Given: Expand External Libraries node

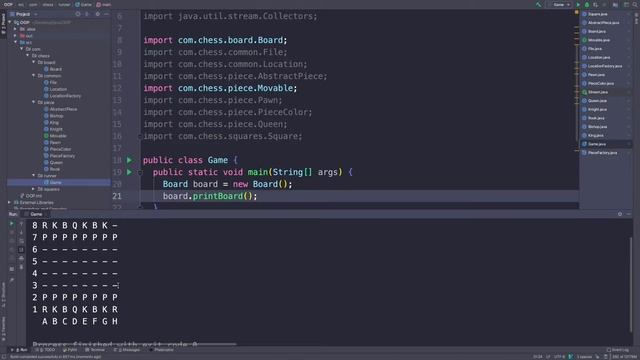Looking at the screenshot, I should click(x=10, y=202).
